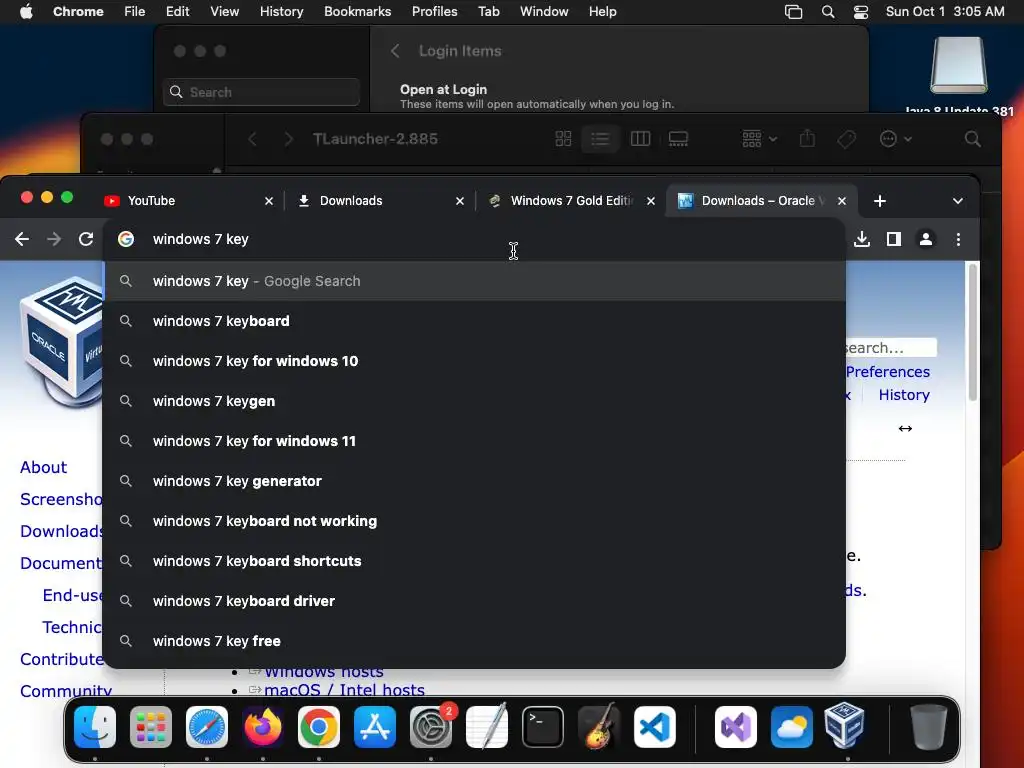Select the Downloads – Oracle tab
Screen dimensions: 1024x768
pos(762,201)
